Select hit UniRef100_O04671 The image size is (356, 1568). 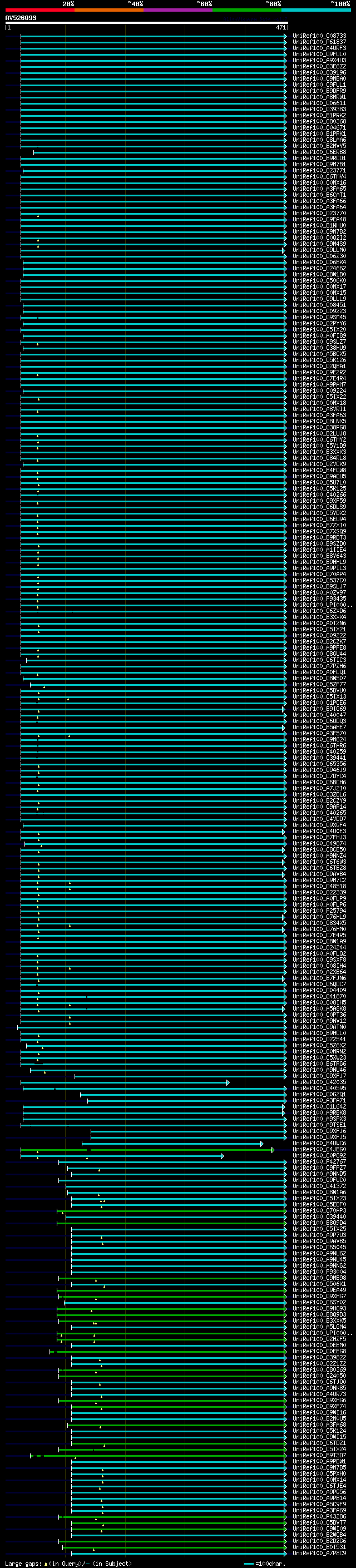click(319, 128)
